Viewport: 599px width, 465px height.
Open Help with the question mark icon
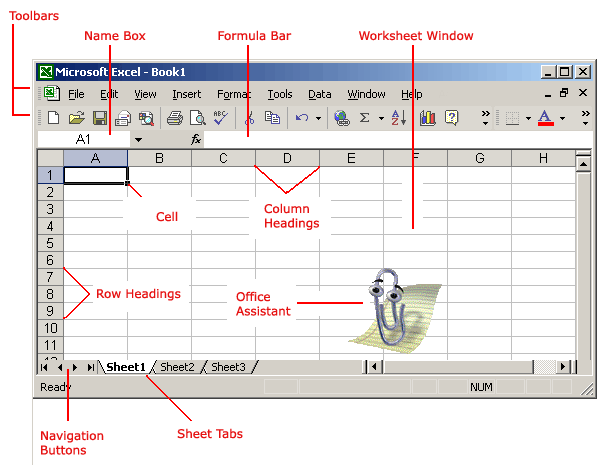(451, 118)
